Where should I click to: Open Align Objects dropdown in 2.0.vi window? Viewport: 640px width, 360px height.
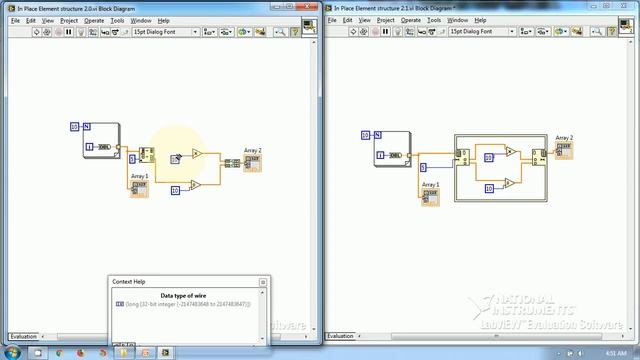[x=209, y=32]
